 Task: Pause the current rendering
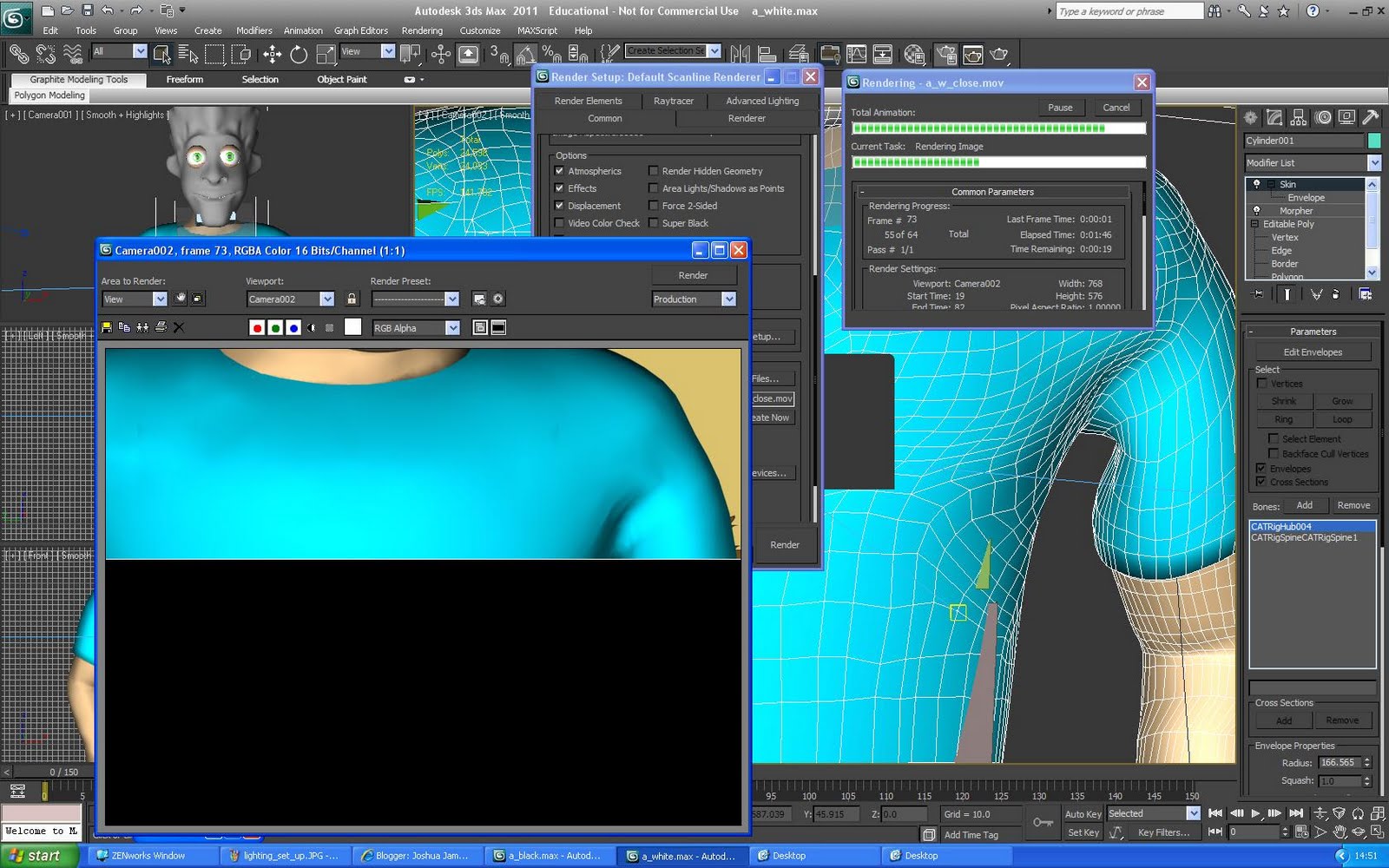(1060, 108)
